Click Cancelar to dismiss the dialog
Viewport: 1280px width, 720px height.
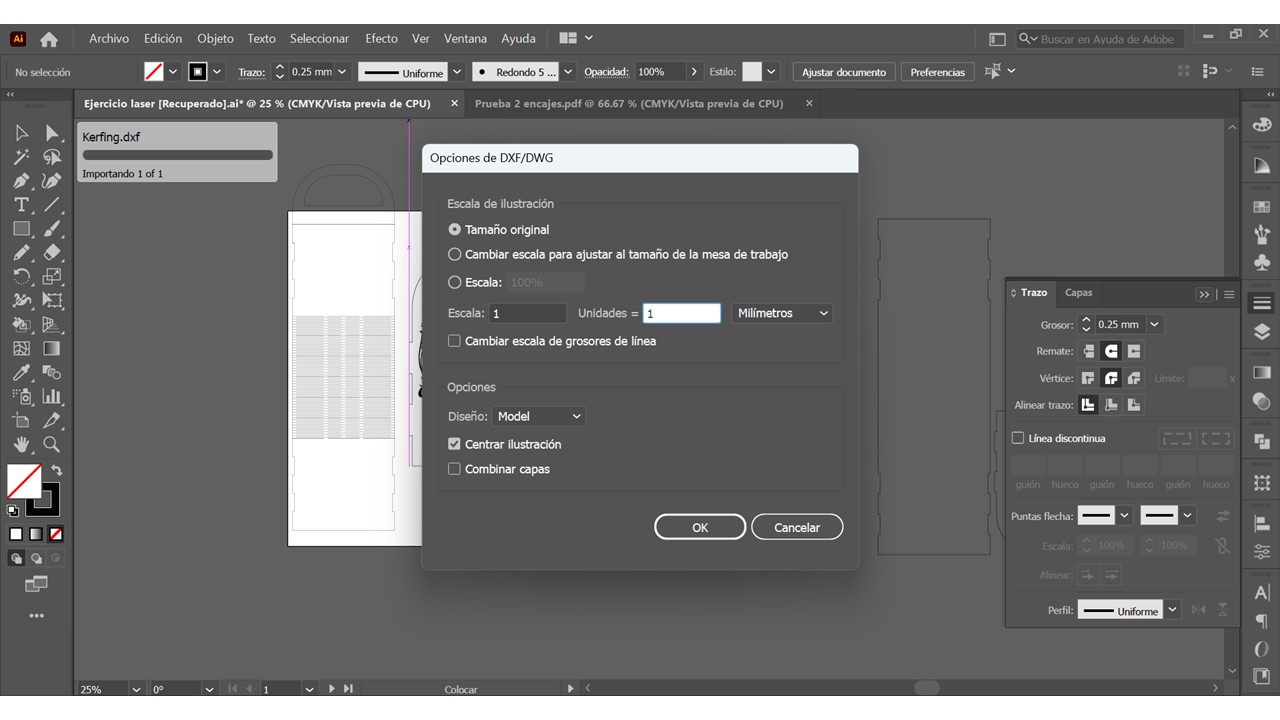pos(796,527)
